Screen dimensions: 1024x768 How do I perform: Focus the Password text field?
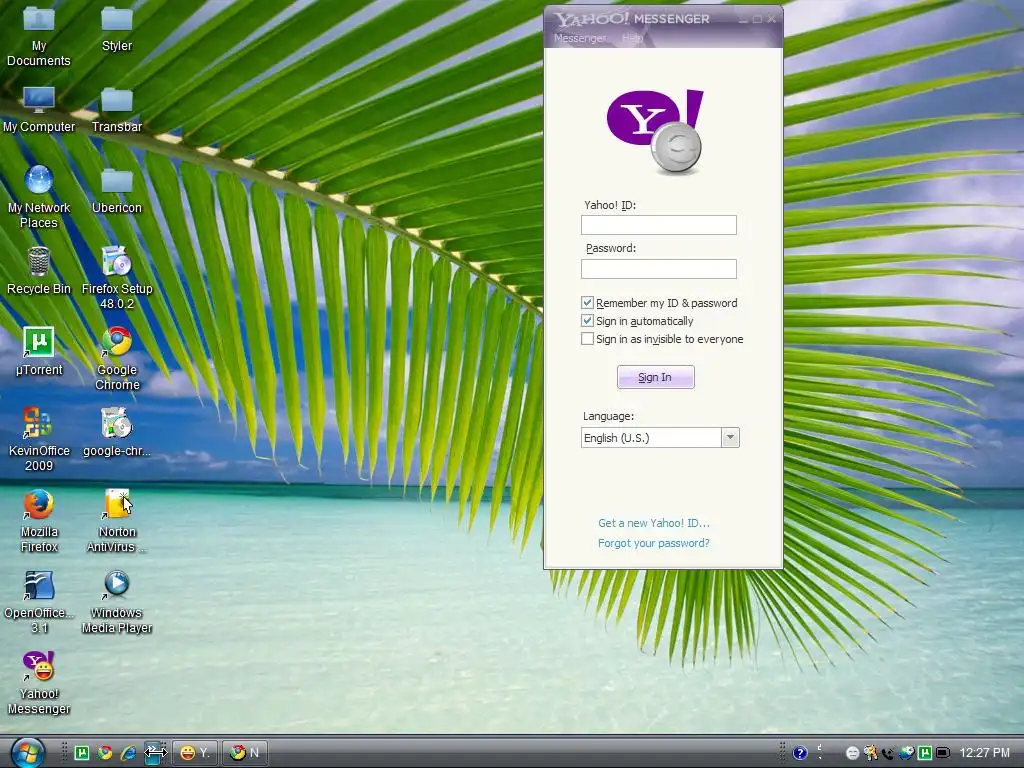pos(659,268)
